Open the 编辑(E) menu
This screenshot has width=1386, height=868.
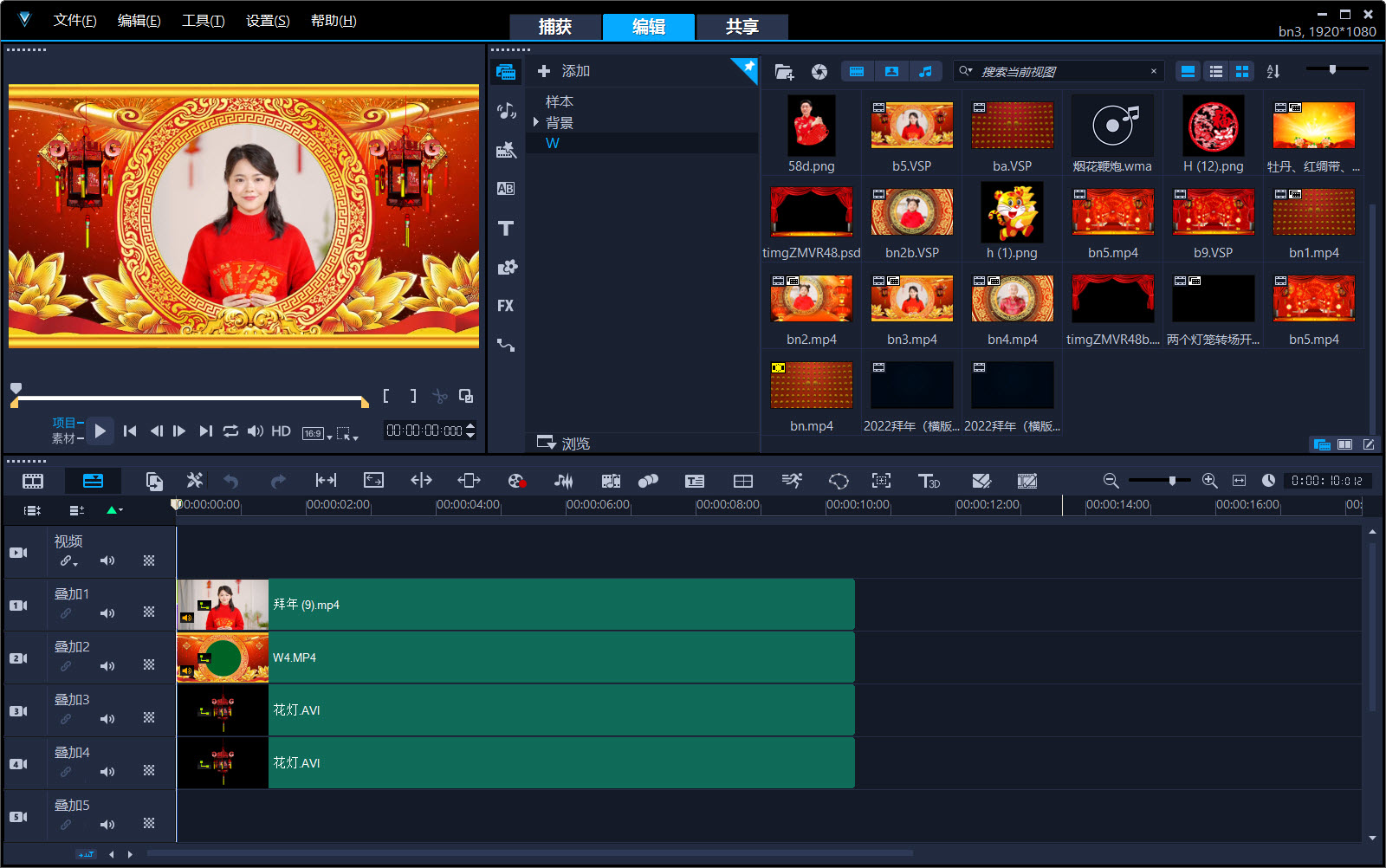pyautogui.click(x=139, y=21)
